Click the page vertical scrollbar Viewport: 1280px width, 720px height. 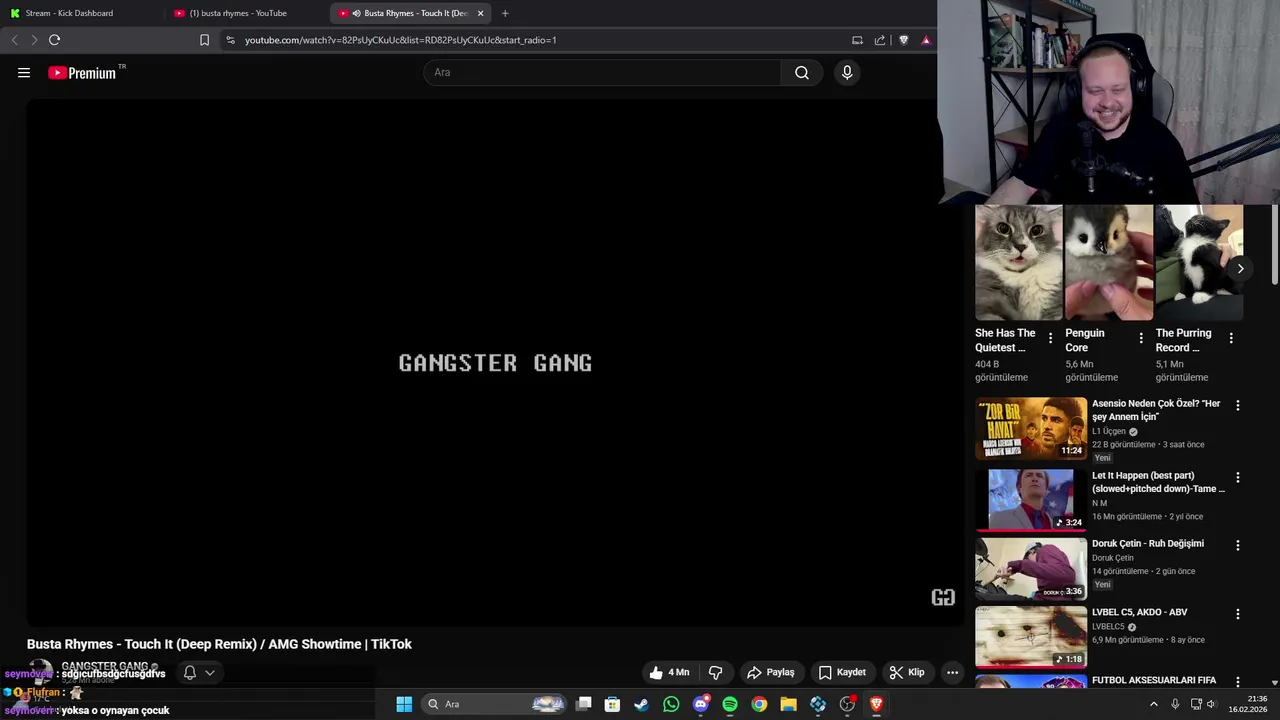[x=1275, y=244]
